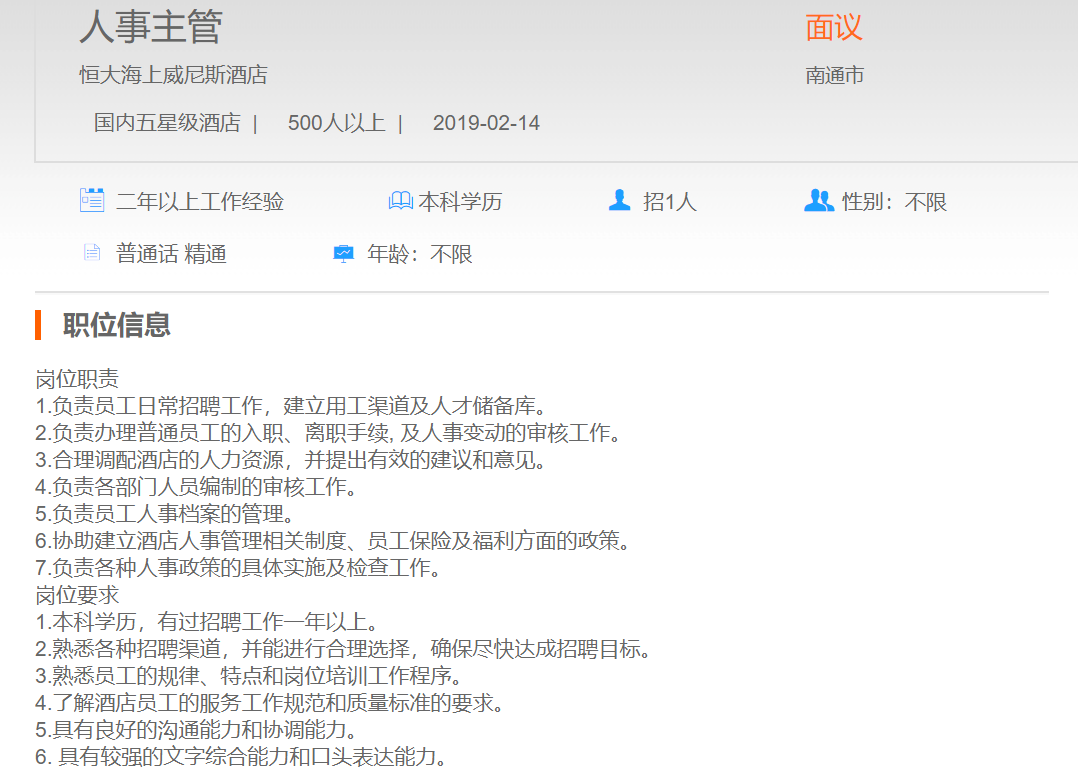This screenshot has height=778, width=1078.
Task: Click the 岗位要求 subheading
Action: 77,595
